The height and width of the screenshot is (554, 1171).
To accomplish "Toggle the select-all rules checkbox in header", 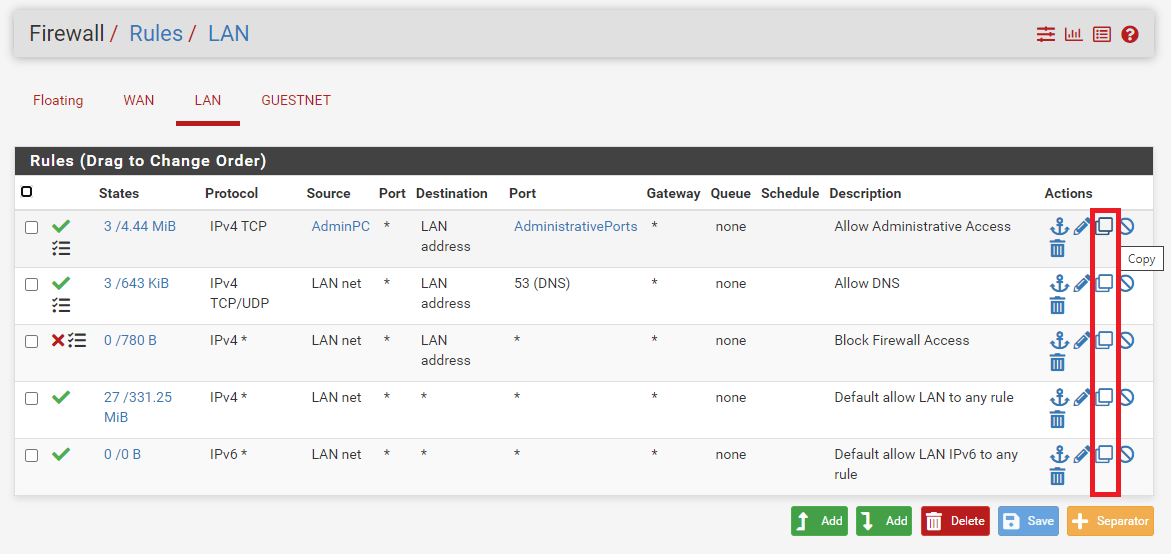I will click(x=26, y=192).
